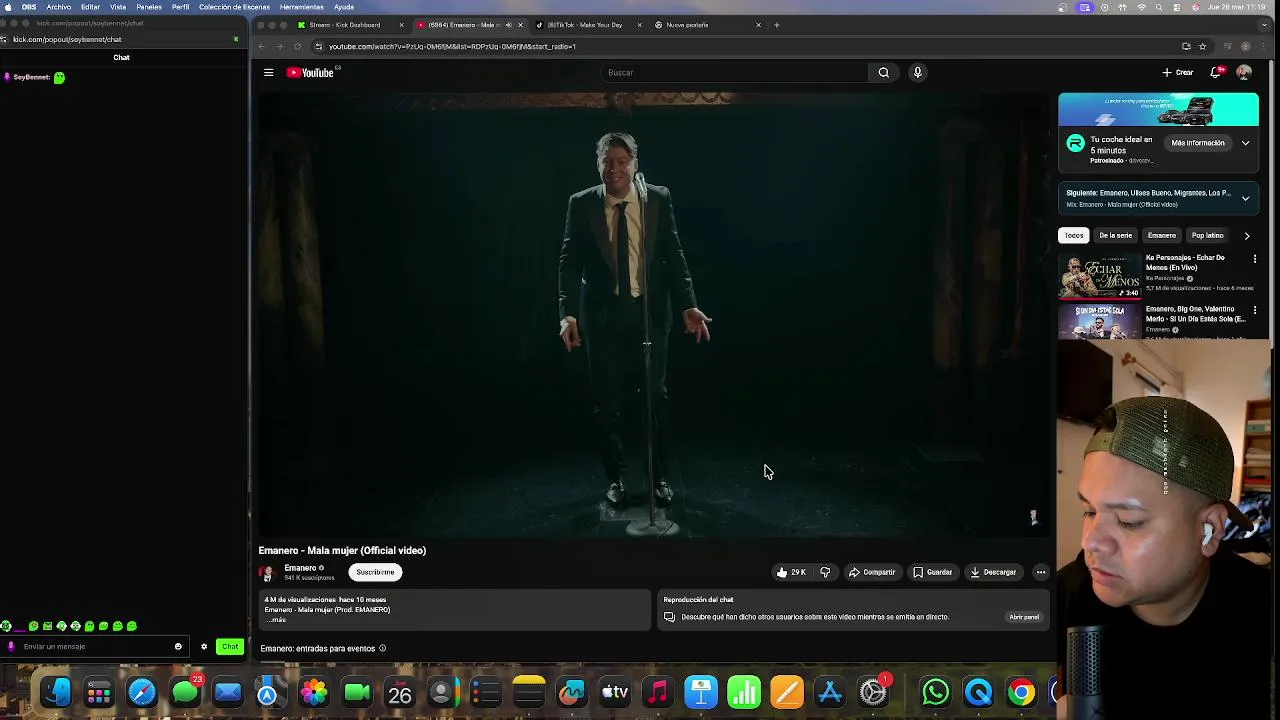Open the Herramientas menu

[301, 7]
